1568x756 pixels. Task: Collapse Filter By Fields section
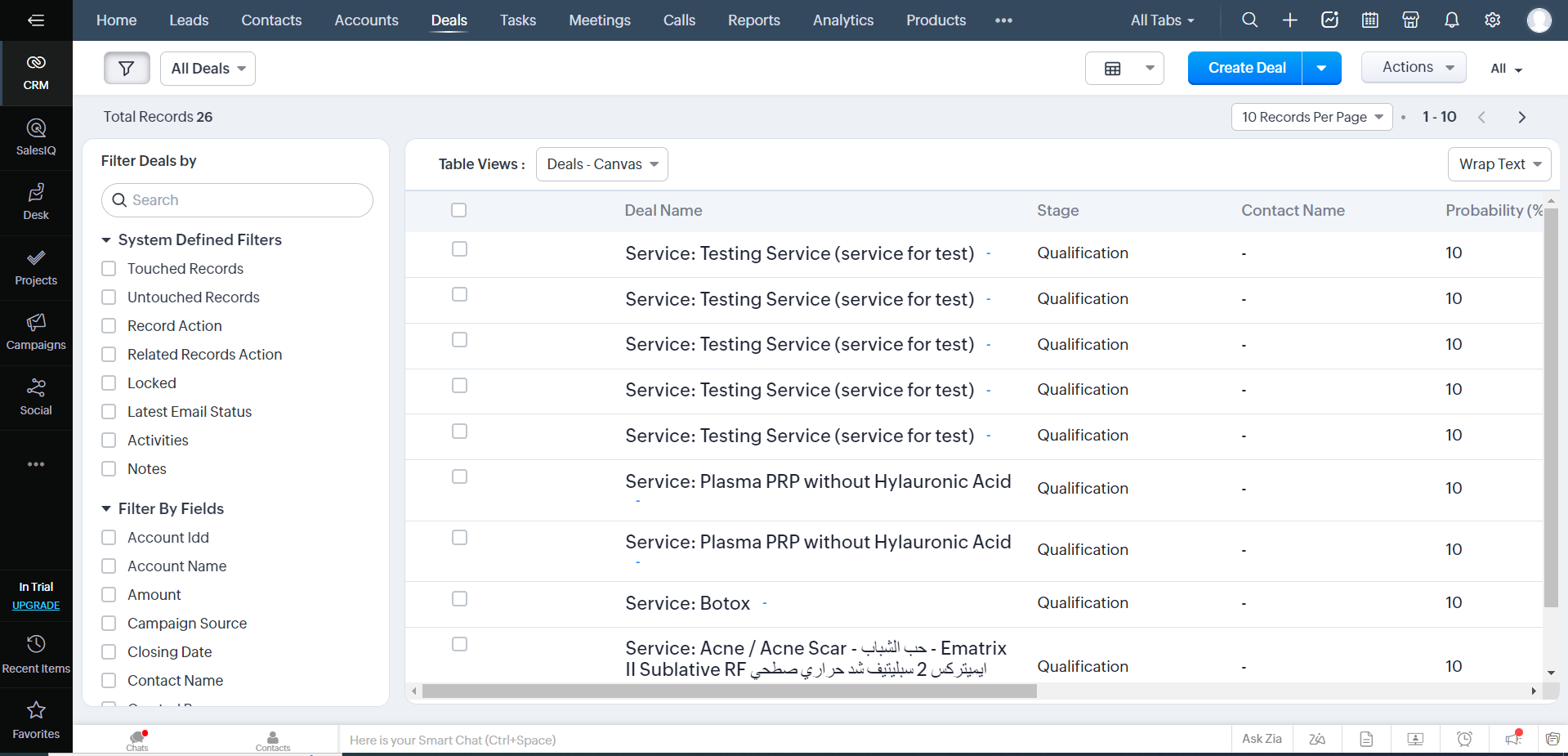[106, 509]
